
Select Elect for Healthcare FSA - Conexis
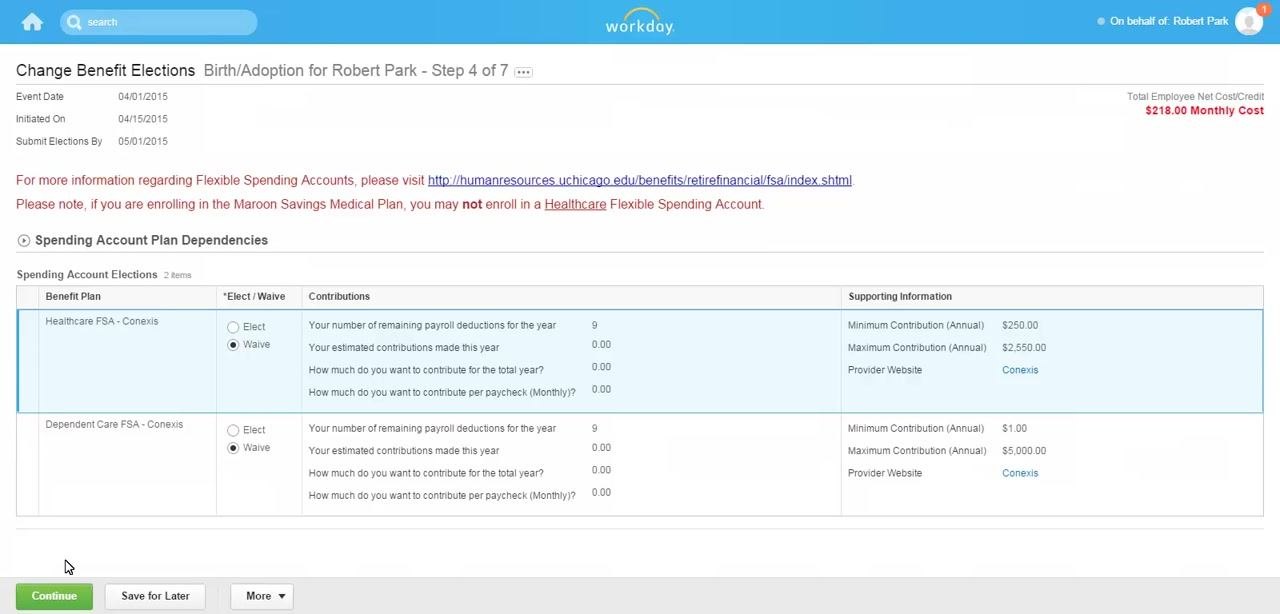(x=233, y=327)
